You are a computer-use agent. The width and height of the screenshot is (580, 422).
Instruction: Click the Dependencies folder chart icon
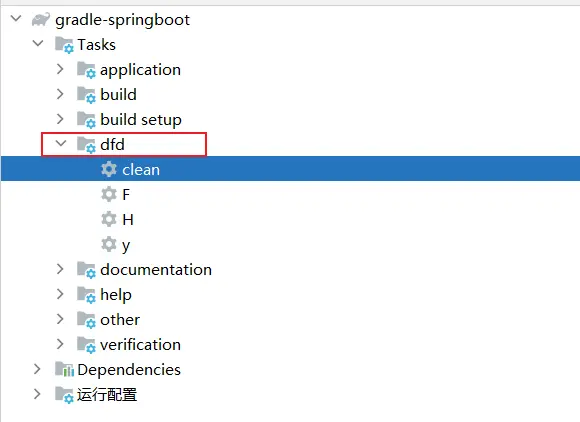(64, 369)
